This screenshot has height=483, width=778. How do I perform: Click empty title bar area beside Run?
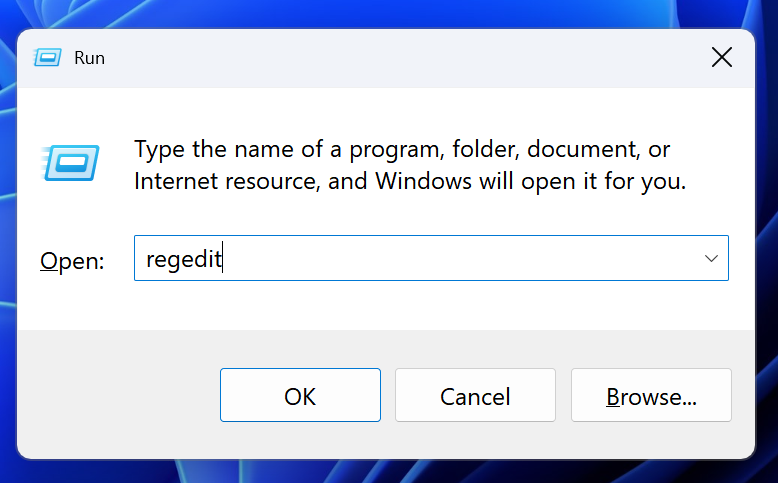coord(397,58)
